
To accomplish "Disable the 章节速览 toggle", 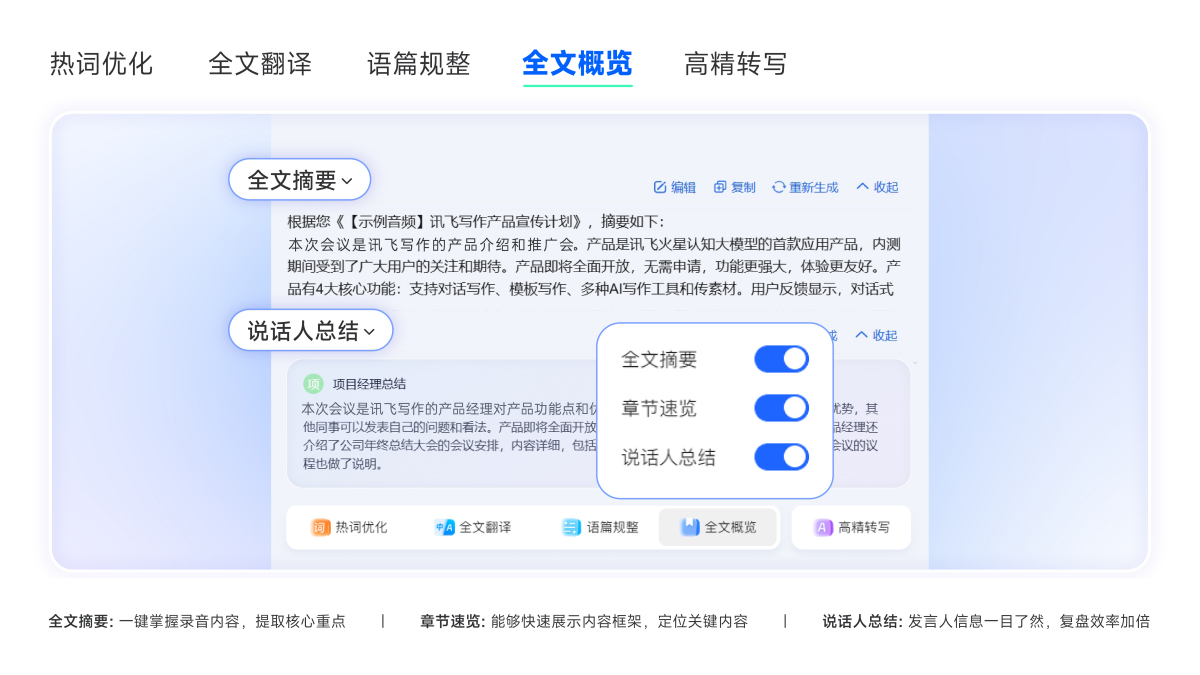I will tap(781, 408).
